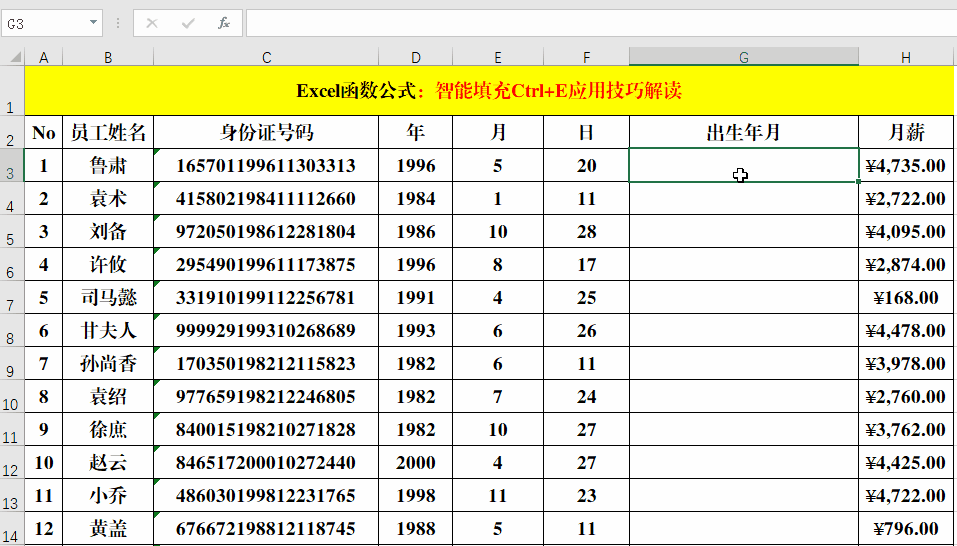Select row 1 header
Image resolution: width=957 pixels, height=546 pixels.
tap(12, 91)
